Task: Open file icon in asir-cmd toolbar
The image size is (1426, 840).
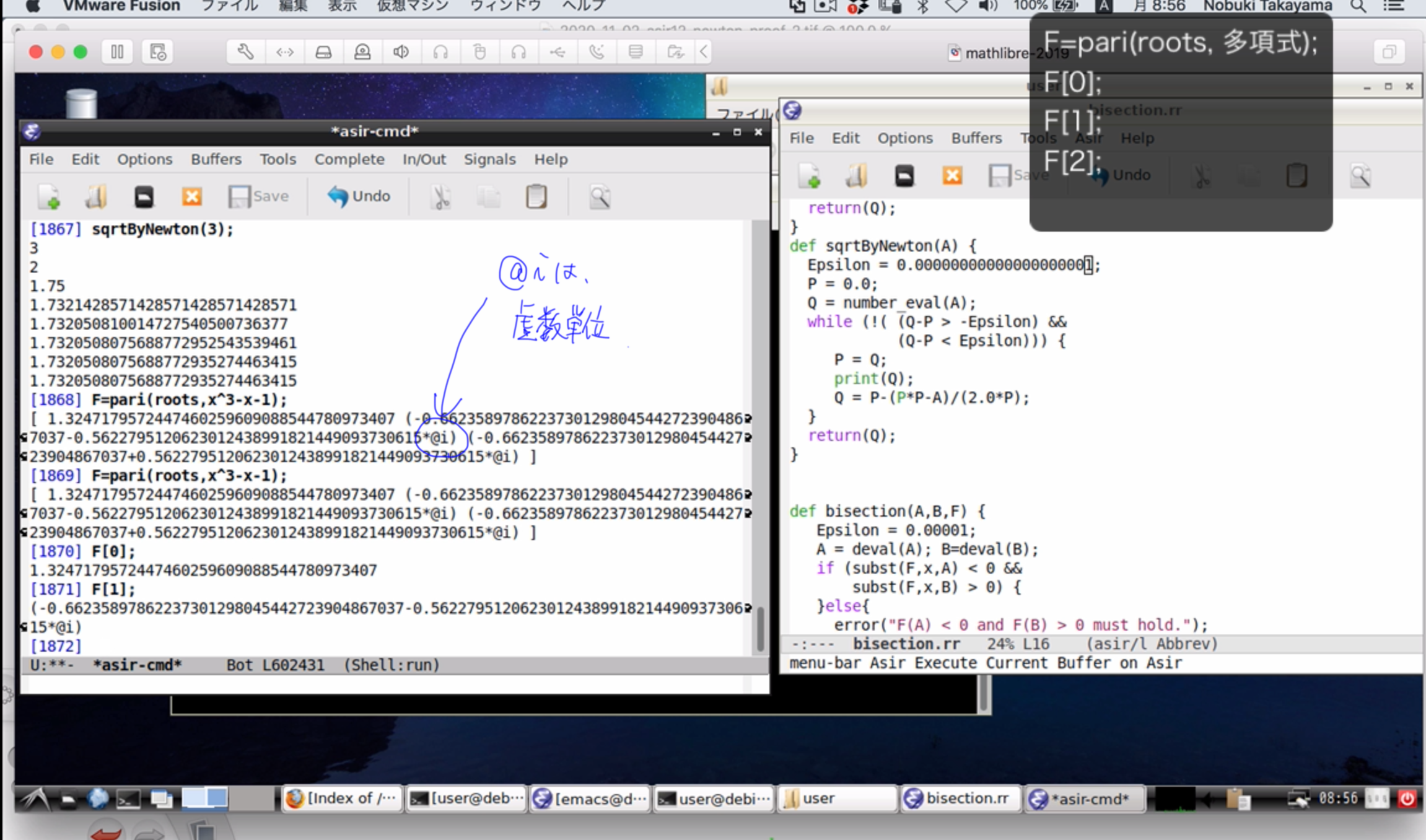Action: (96, 197)
